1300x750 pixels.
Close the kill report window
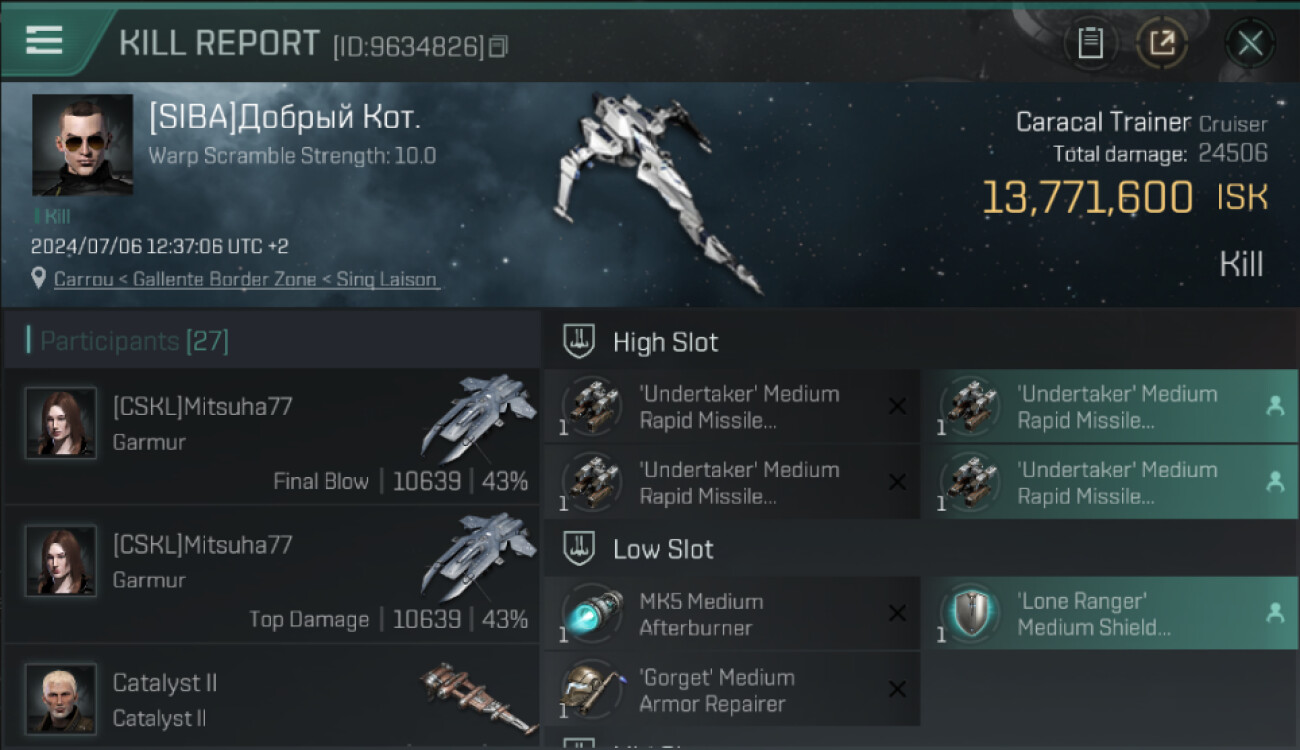(x=1250, y=43)
